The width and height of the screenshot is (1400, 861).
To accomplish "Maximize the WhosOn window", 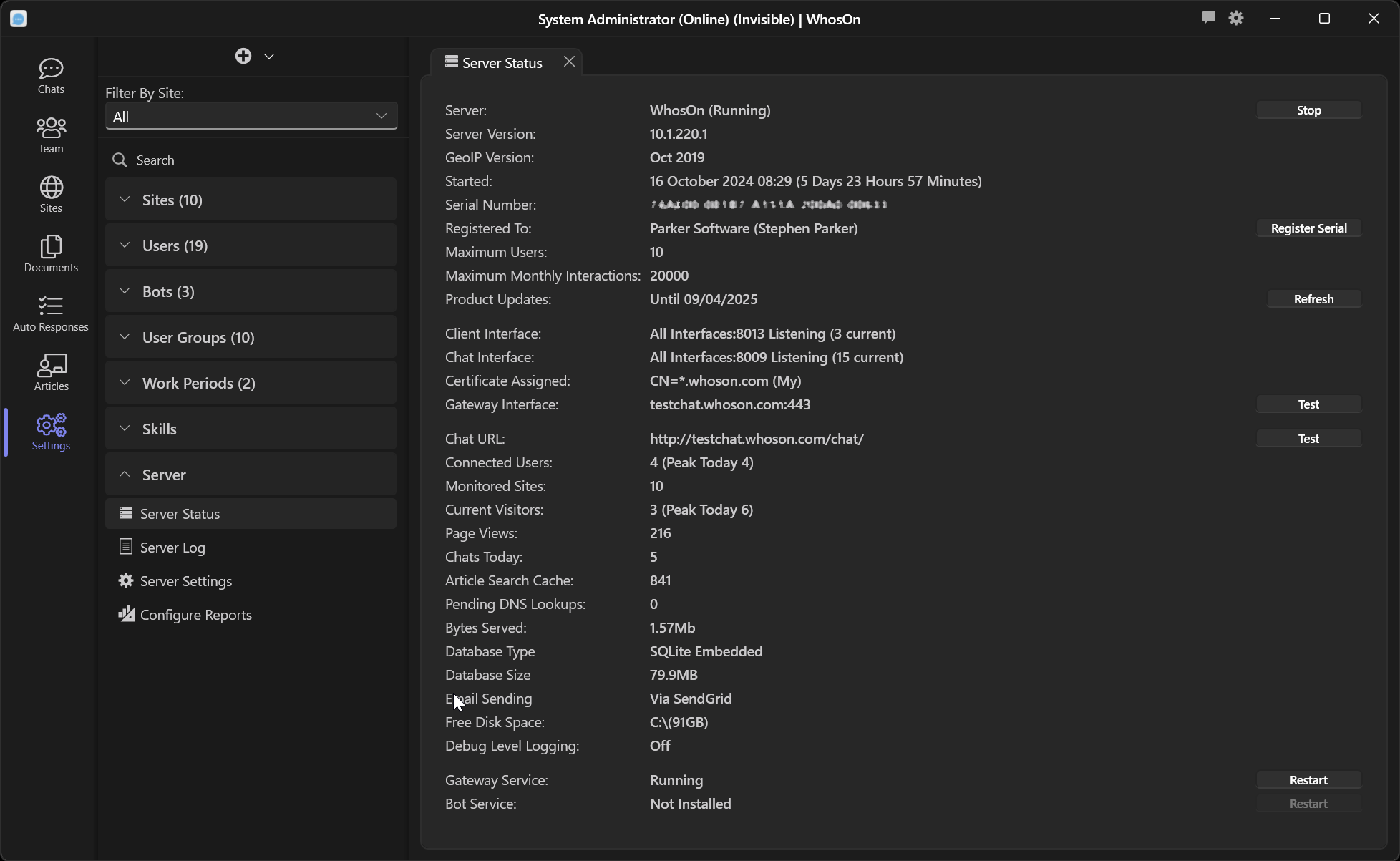I will (x=1324, y=19).
